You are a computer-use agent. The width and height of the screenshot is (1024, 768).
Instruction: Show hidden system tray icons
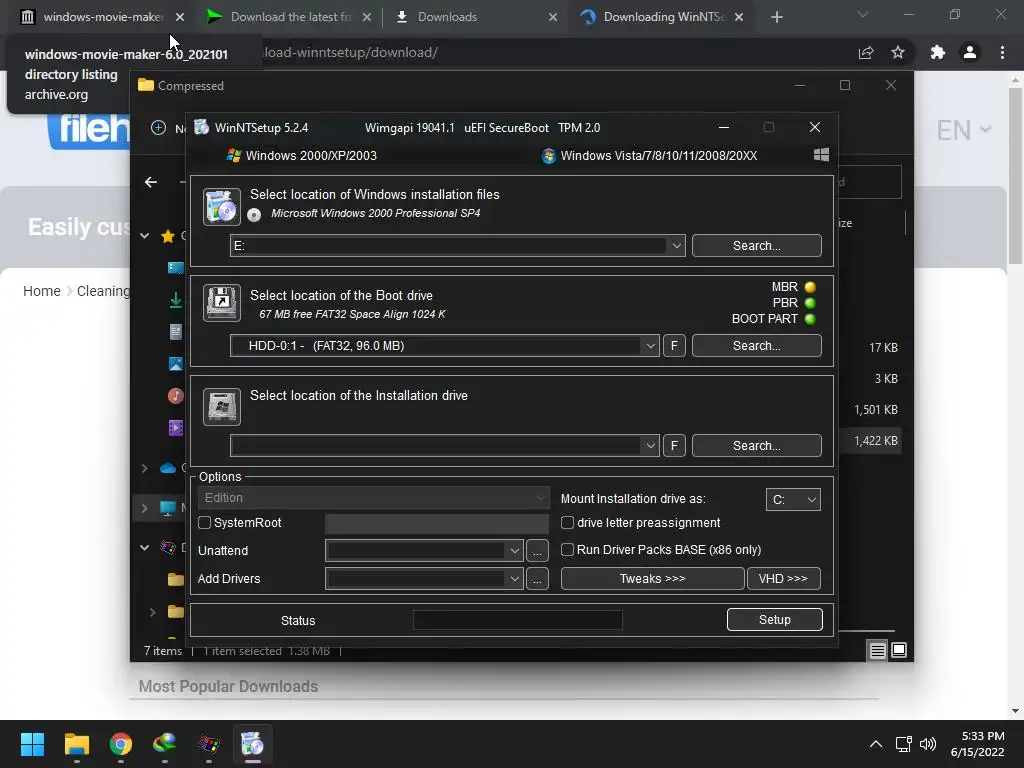pos(876,744)
